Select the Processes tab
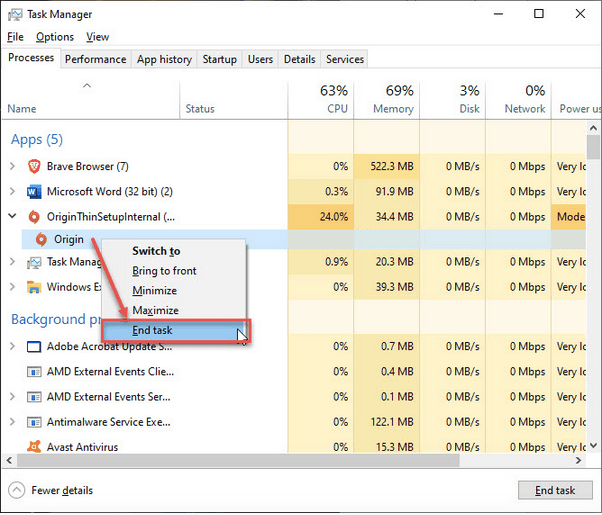Image resolution: width=602 pixels, height=515 pixels. coord(31,58)
